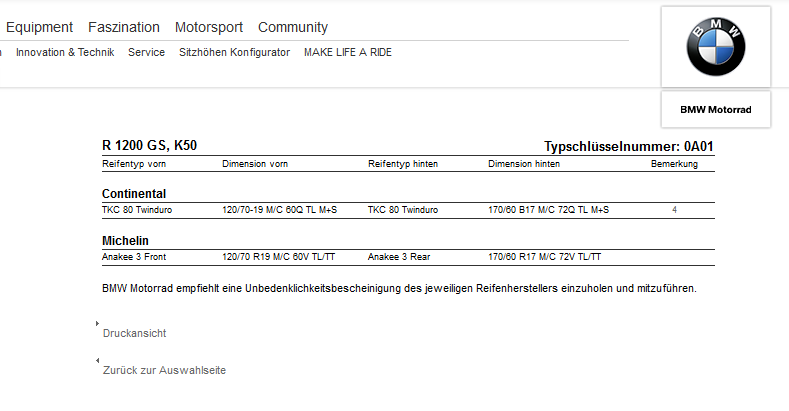
Task: Select the Anakee 3 Front tire entry
Action: [x=133, y=257]
